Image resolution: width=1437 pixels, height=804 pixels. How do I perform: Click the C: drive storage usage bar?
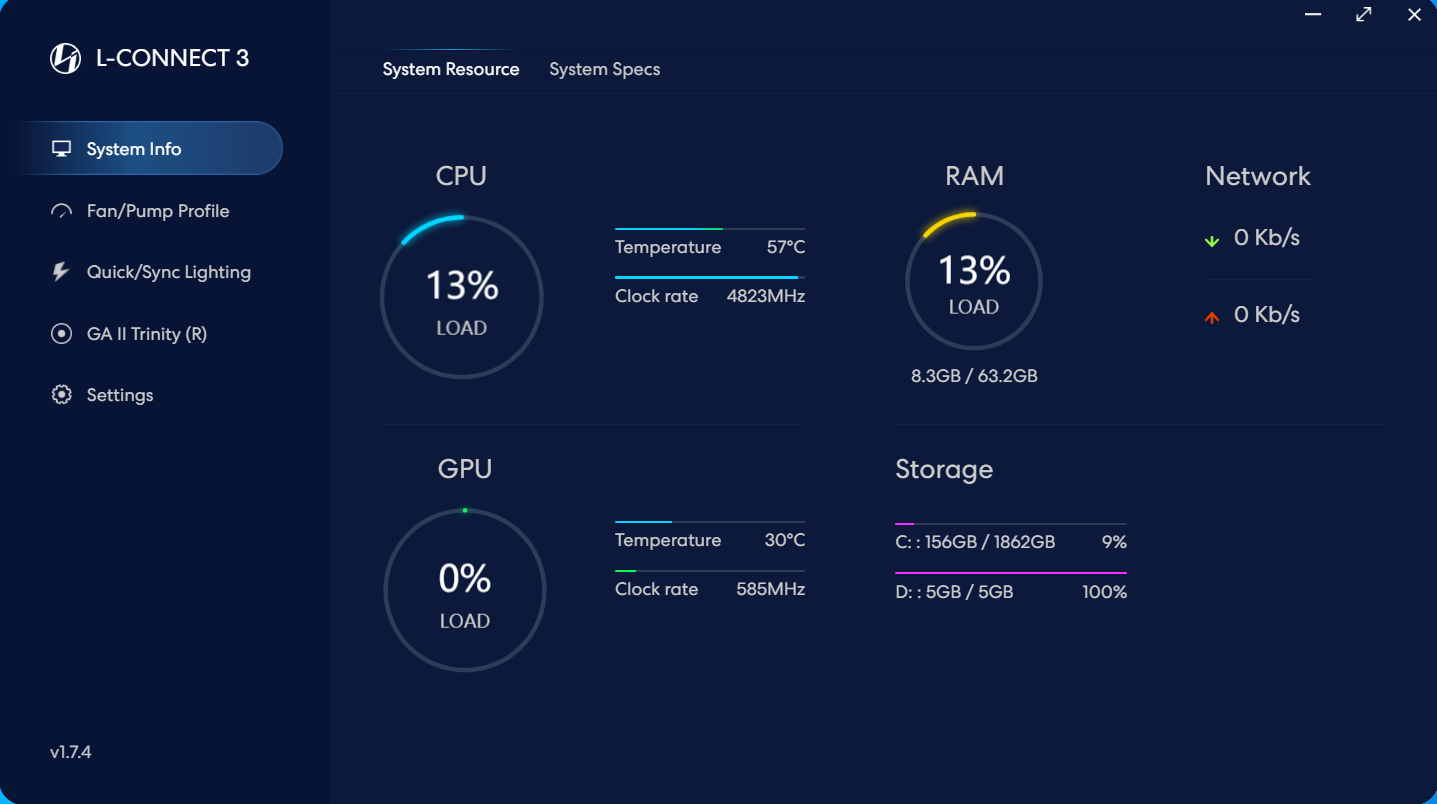click(1010, 524)
